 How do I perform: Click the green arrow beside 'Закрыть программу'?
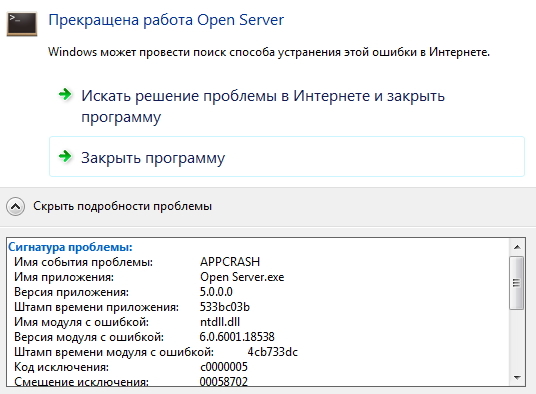[x=65, y=156]
